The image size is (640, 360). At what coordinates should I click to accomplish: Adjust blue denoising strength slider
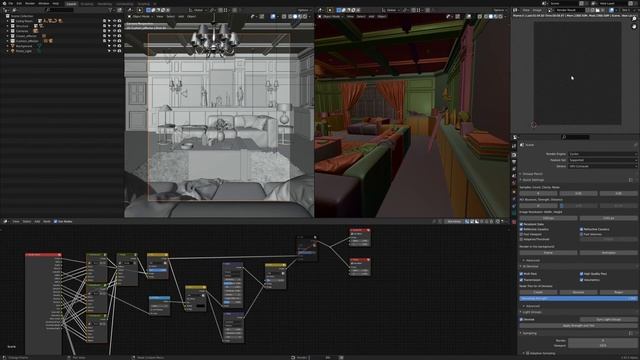click(578, 299)
